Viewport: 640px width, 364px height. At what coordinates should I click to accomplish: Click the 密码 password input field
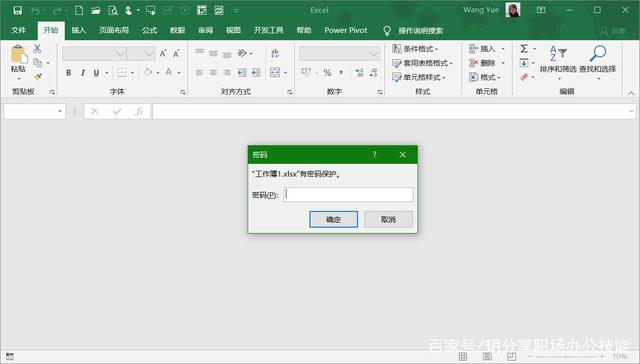(x=349, y=194)
